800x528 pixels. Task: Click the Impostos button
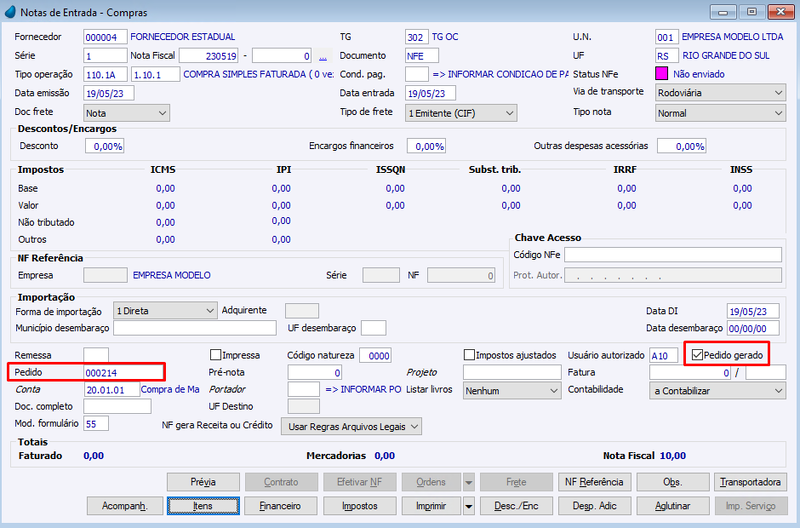pos(360,506)
